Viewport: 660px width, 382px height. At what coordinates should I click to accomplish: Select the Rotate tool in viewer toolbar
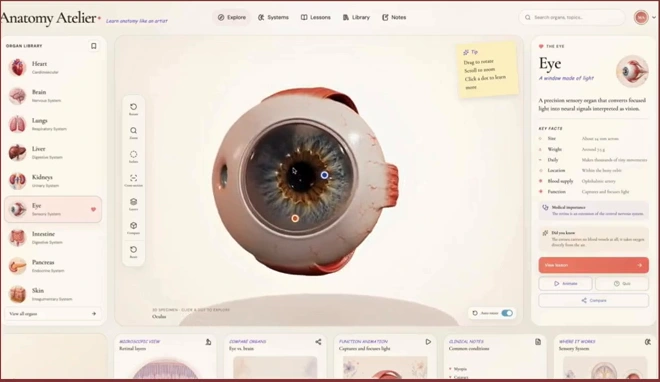click(133, 109)
